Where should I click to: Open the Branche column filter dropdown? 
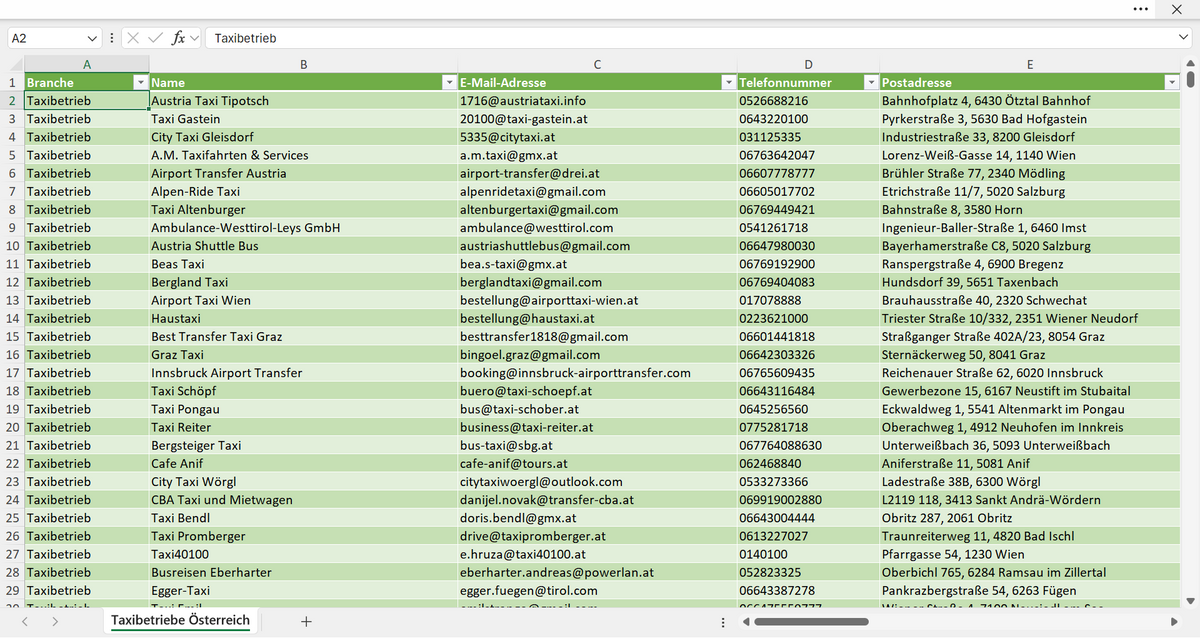coord(141,82)
